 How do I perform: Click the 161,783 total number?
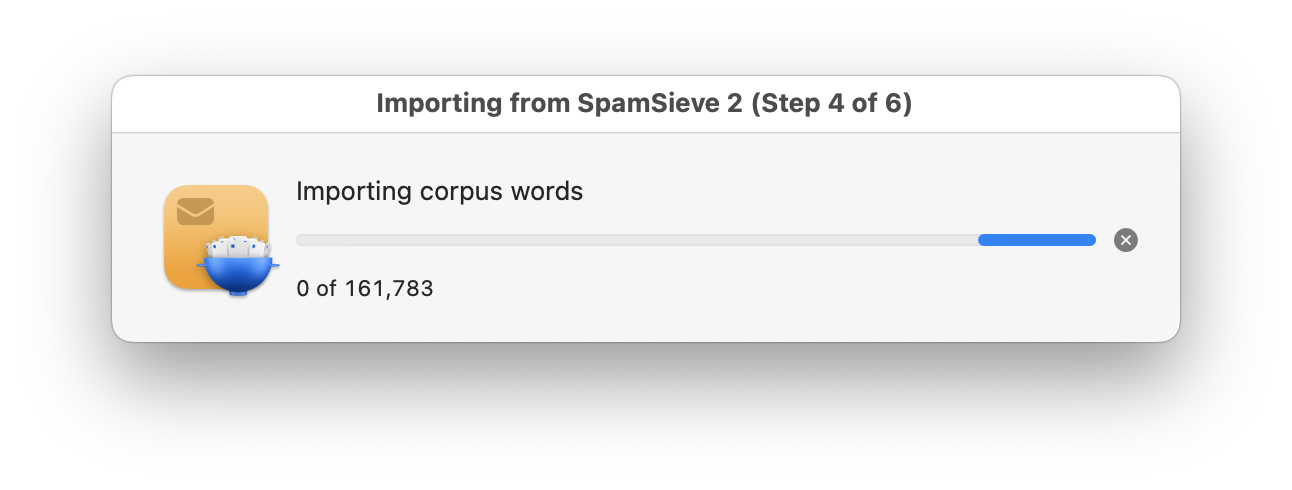pos(389,289)
